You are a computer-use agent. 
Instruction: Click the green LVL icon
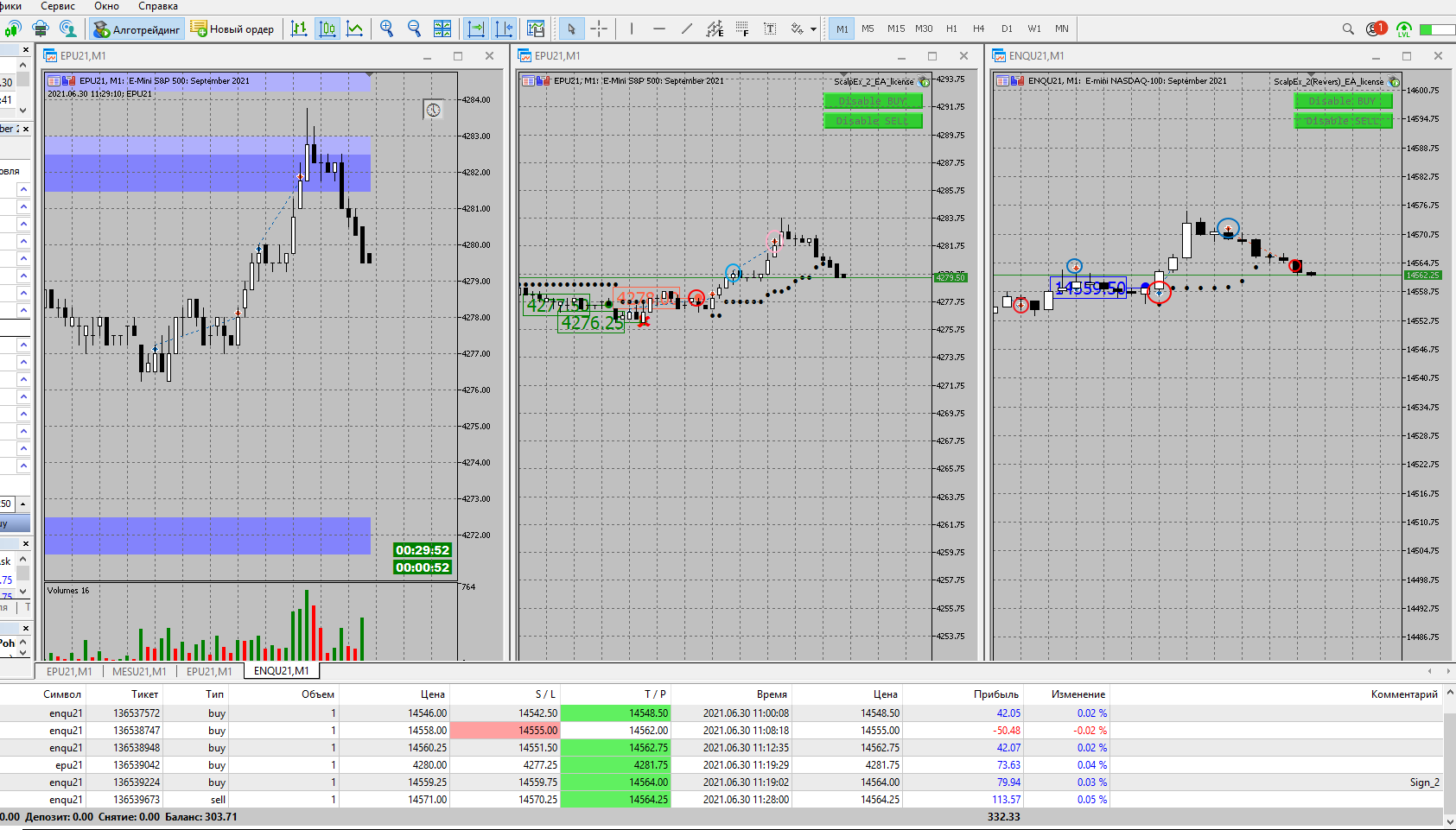pyautogui.click(x=1404, y=29)
